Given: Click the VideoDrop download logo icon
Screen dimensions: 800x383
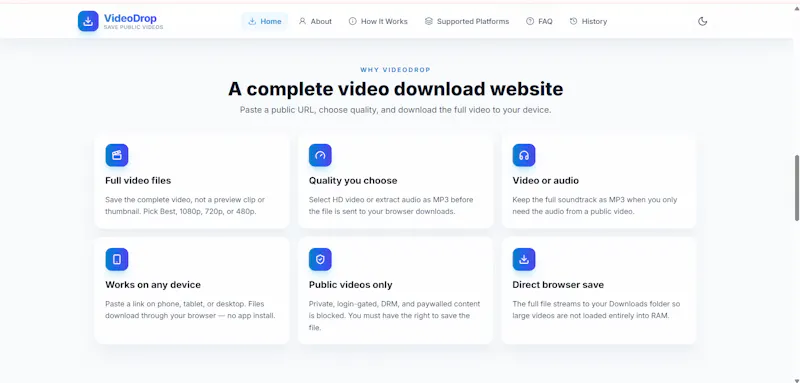Looking at the screenshot, I should click(88, 21).
